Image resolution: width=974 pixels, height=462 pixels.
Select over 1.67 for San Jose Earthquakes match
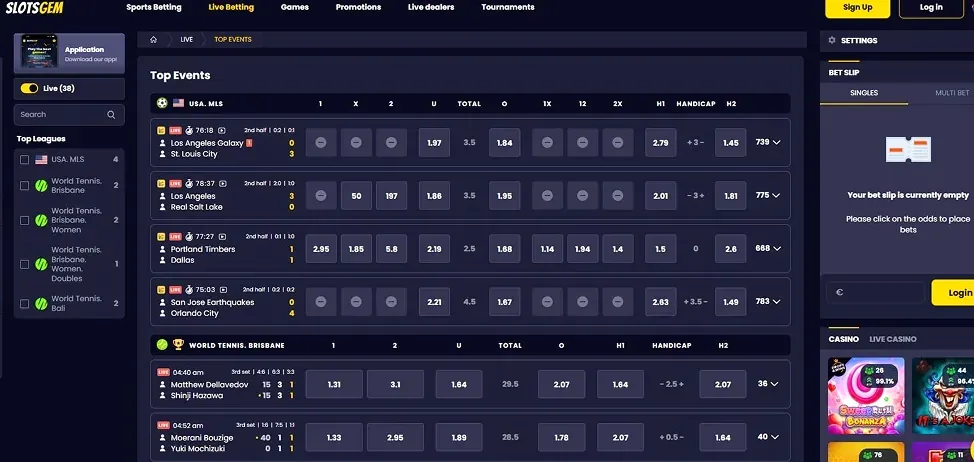504,302
